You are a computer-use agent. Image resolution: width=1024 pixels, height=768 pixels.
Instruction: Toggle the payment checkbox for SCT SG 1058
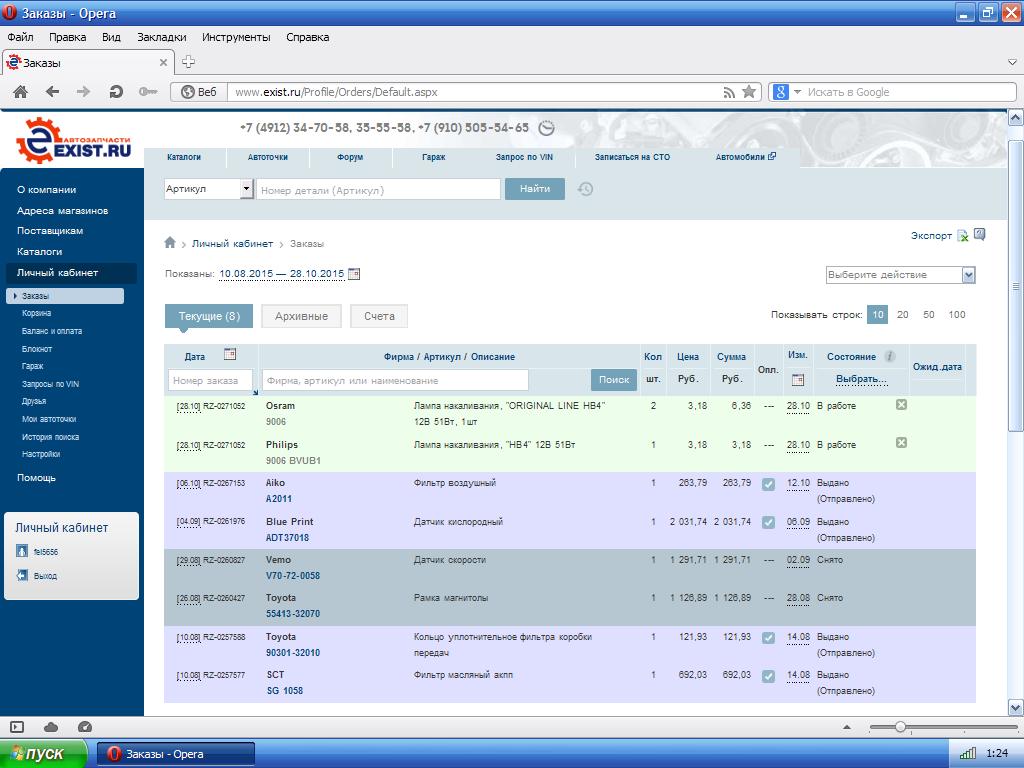(768, 676)
